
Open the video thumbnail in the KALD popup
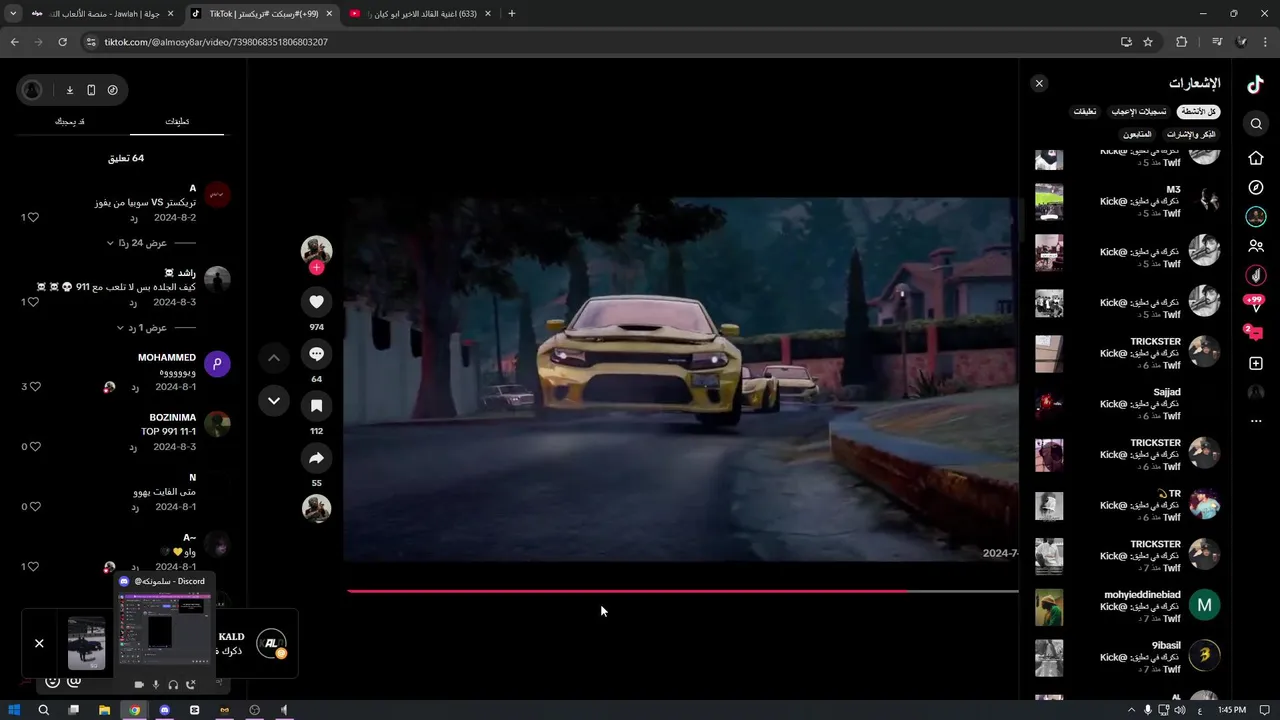tap(86, 643)
